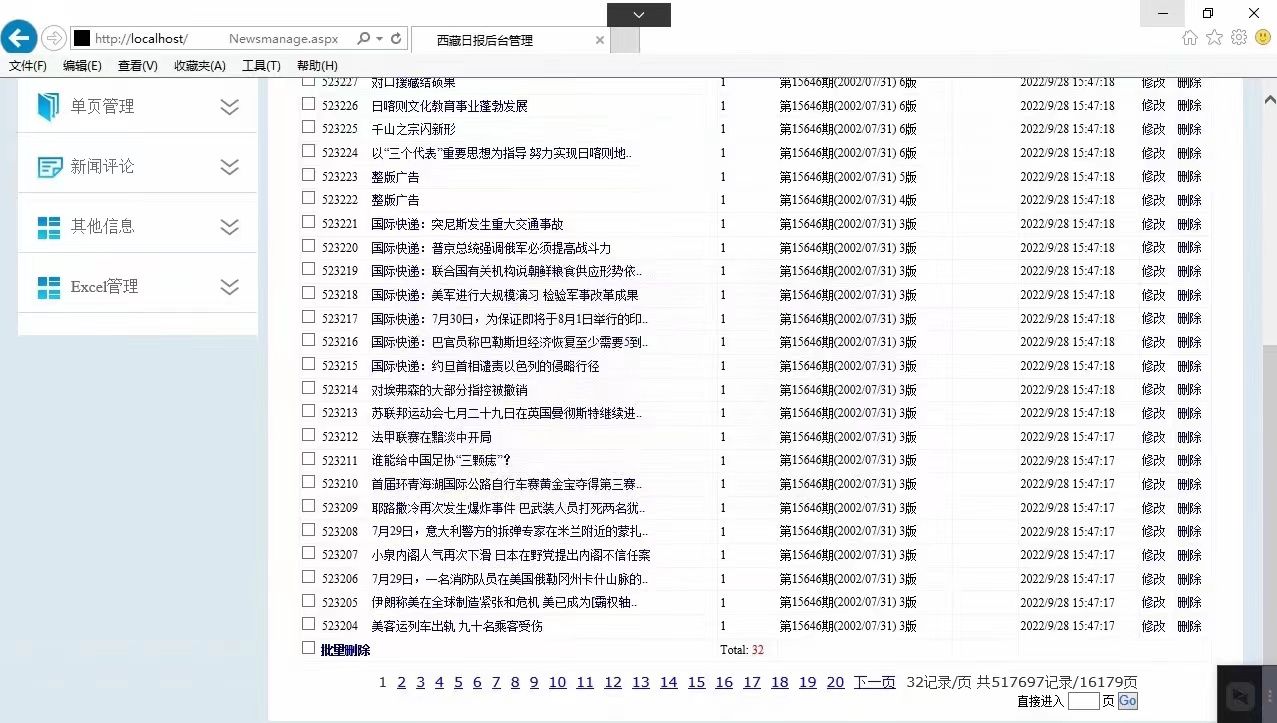Expand the 其他信息 section chevron
Viewport: 1277px width, 723px height.
click(x=230, y=227)
